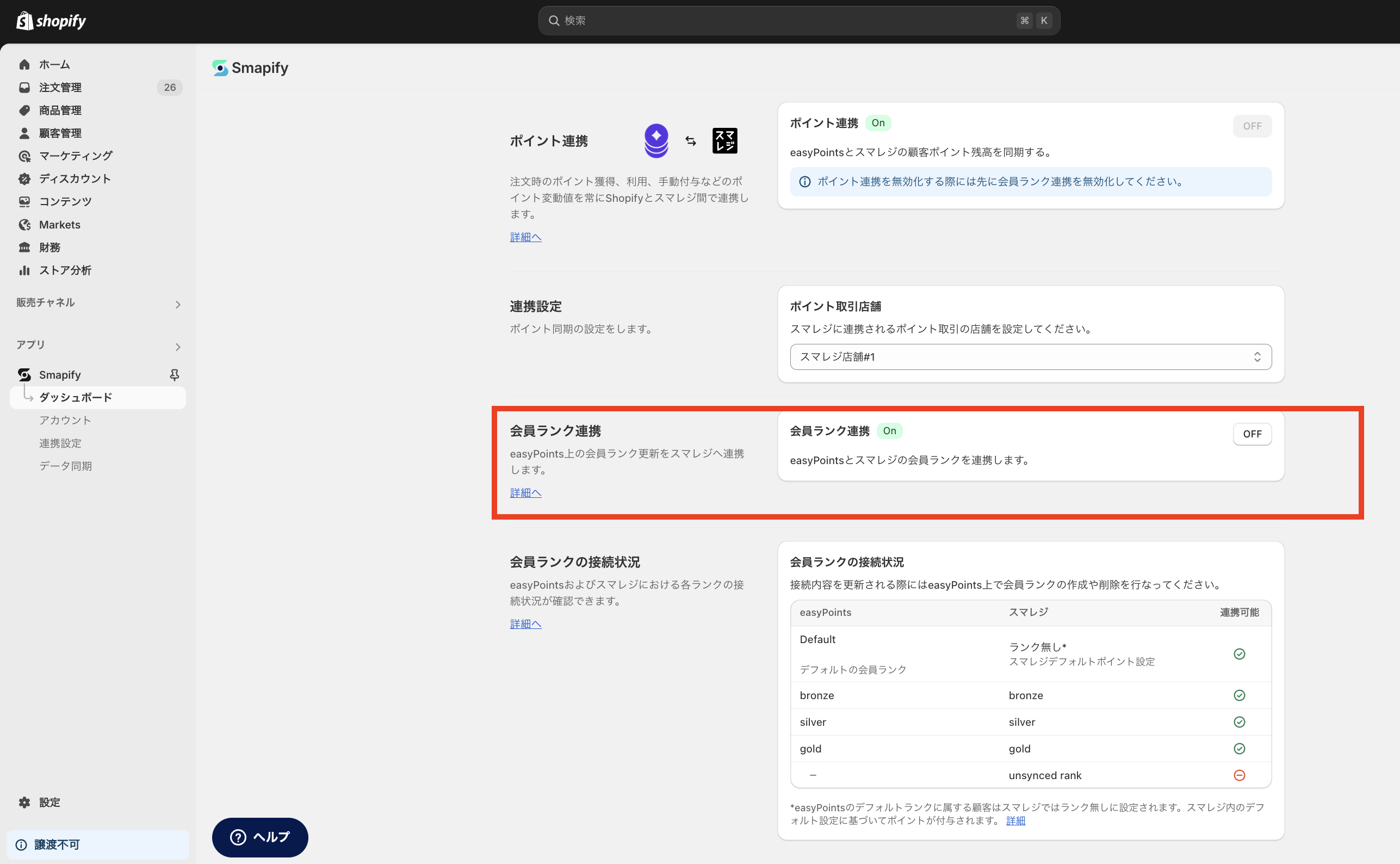Click inside the 検索 search field
The height and width of the screenshot is (864, 1400).
pyautogui.click(x=799, y=21)
